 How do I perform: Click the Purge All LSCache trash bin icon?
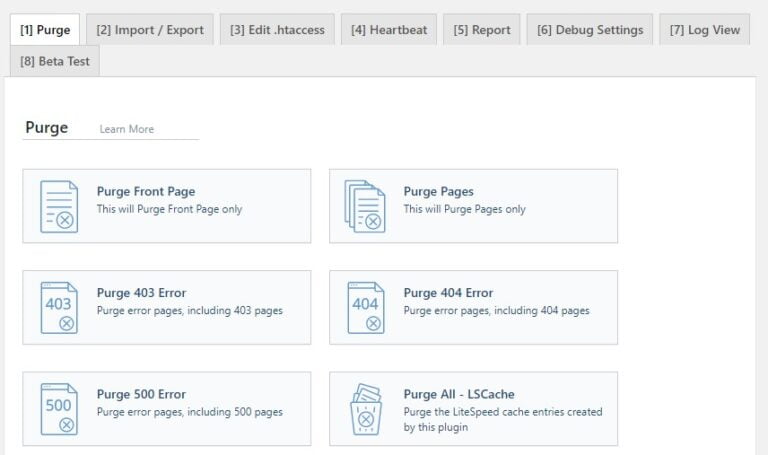[365, 409]
